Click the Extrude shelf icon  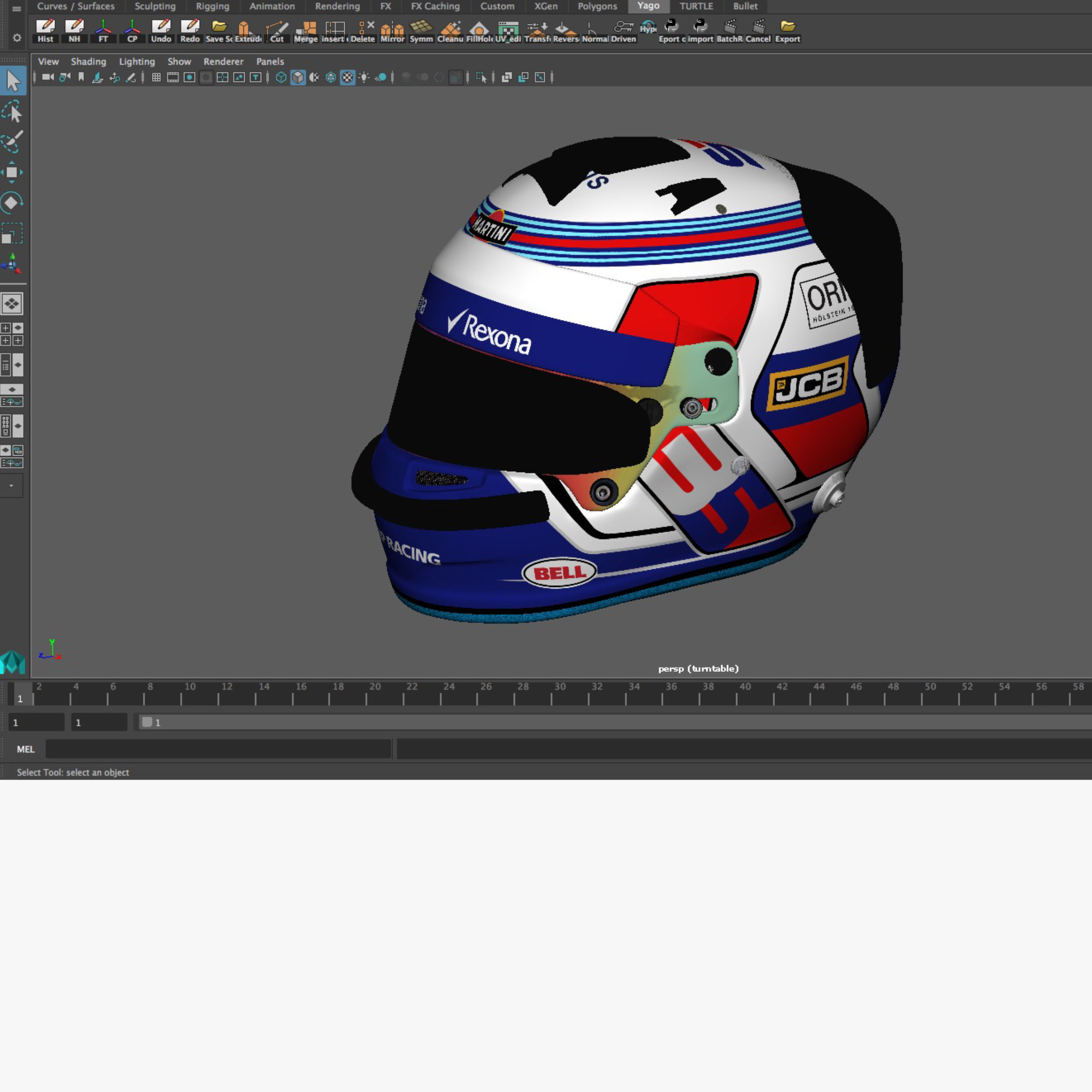[248, 31]
